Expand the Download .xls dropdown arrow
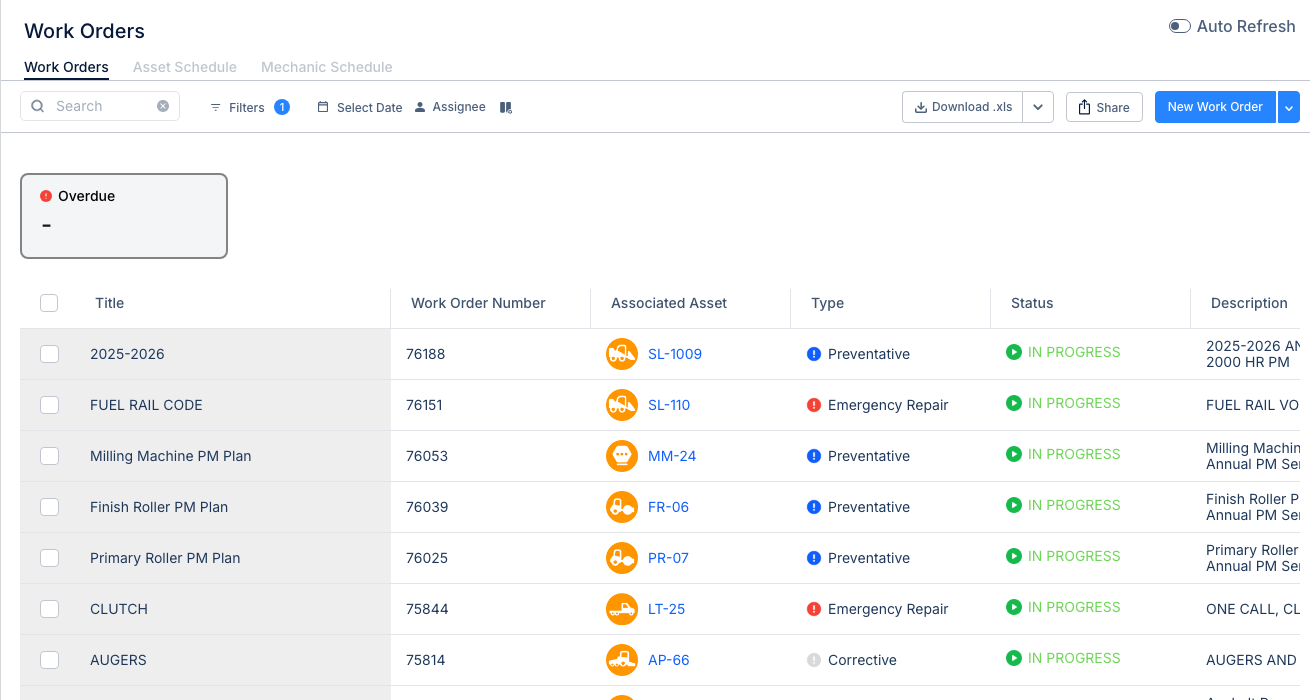 [1037, 106]
